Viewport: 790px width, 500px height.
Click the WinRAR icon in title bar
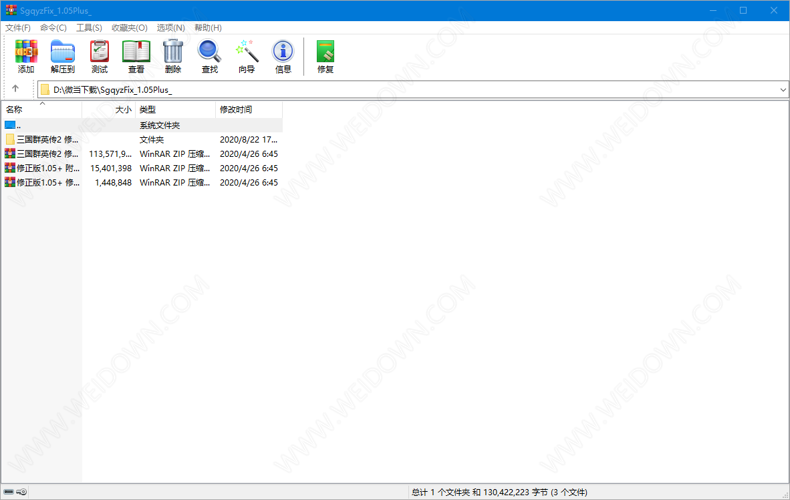coord(11,10)
